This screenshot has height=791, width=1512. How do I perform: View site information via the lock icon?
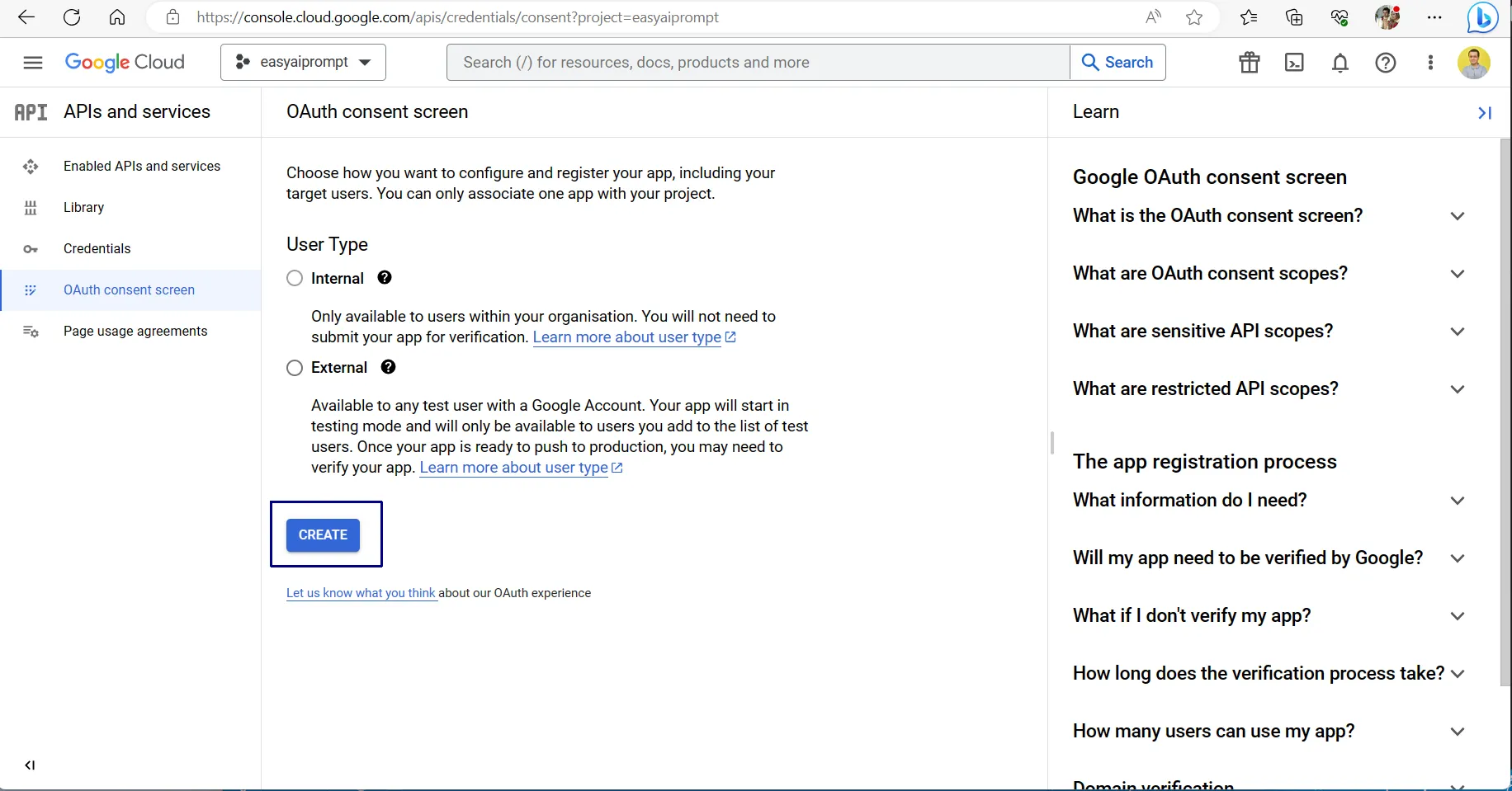tap(172, 17)
